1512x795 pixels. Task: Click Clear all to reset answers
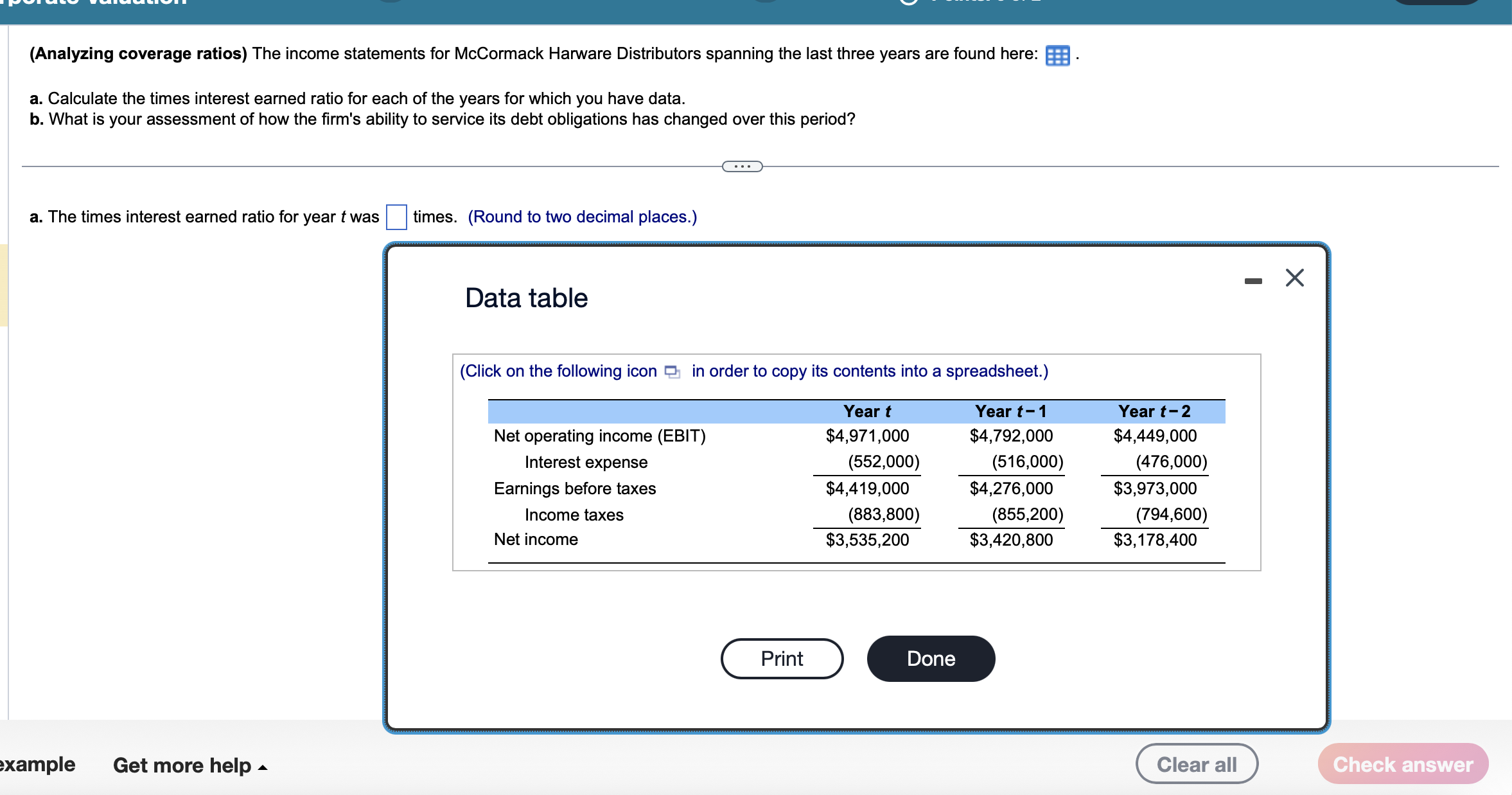click(x=1197, y=763)
